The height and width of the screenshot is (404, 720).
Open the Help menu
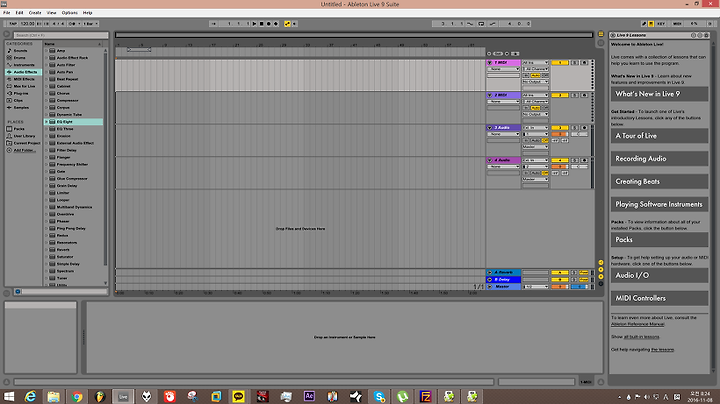87,13
